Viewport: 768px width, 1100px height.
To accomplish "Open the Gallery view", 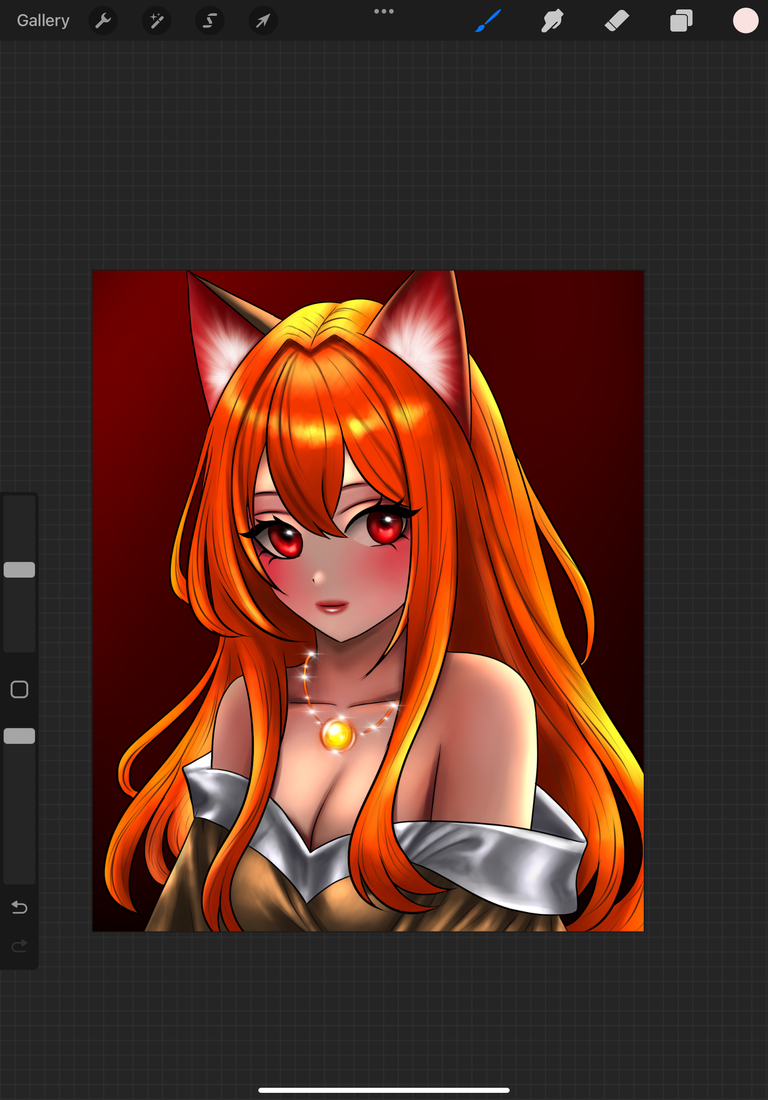I will pyautogui.click(x=43, y=20).
